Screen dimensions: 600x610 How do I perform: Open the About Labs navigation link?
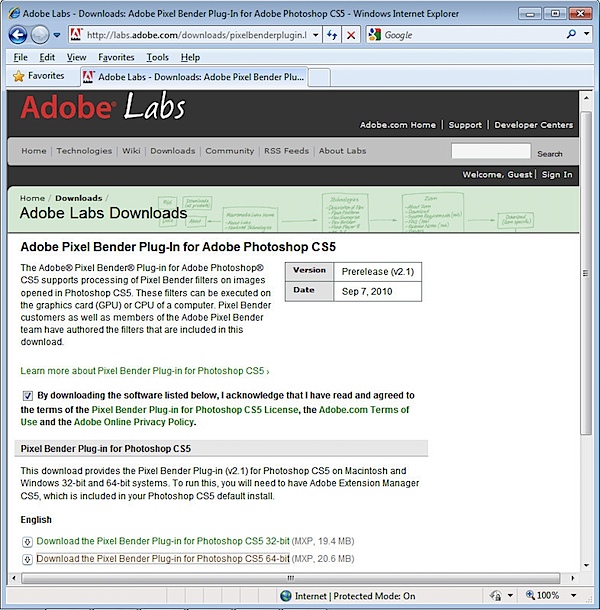[x=342, y=151]
